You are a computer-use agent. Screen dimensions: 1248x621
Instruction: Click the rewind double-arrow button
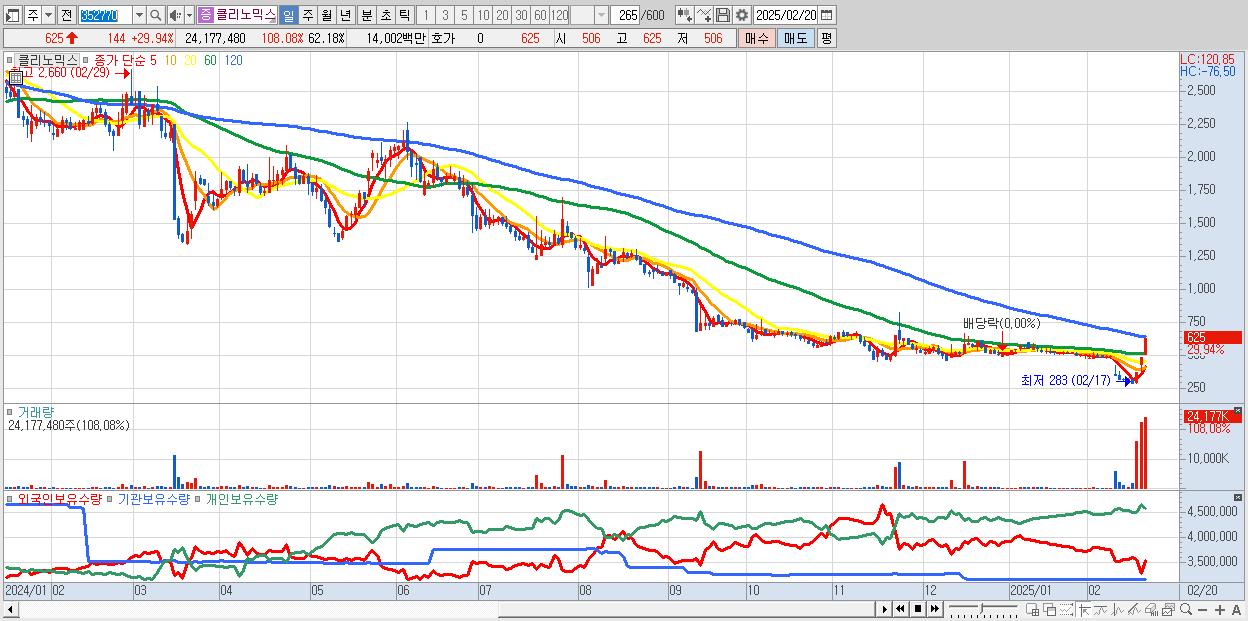point(900,609)
